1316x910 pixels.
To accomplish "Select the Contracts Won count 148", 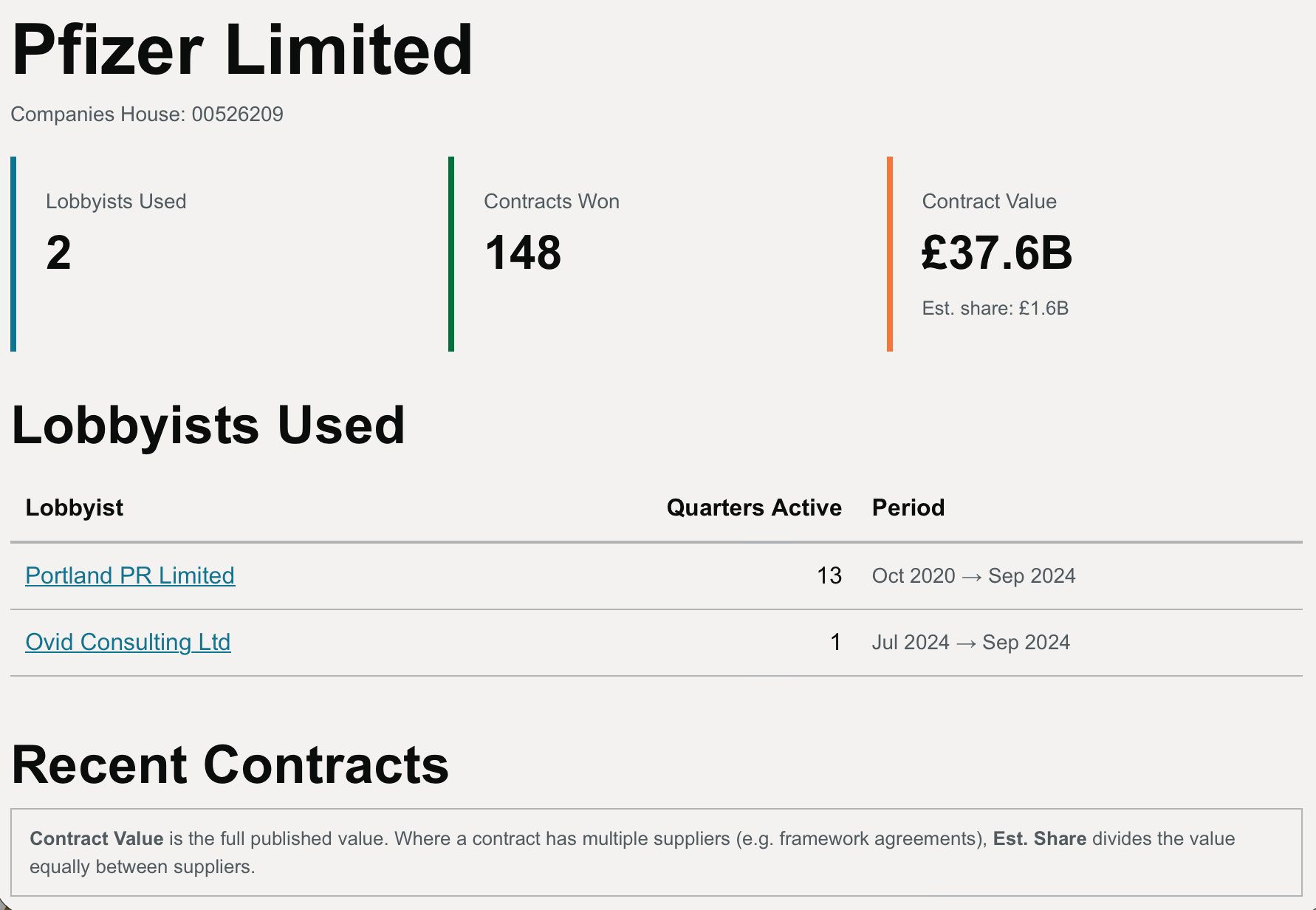I will click(x=523, y=253).
